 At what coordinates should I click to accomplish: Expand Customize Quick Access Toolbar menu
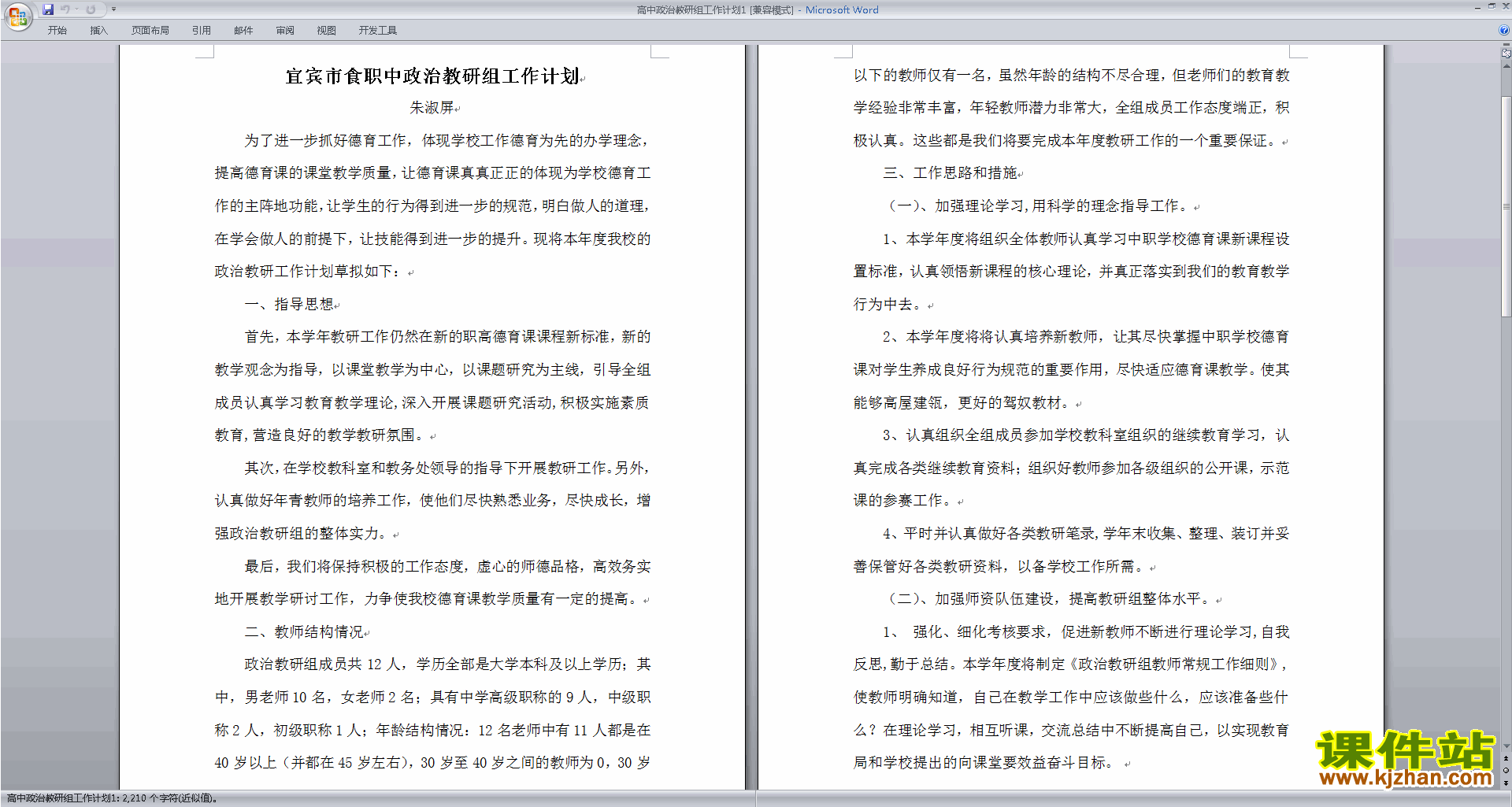click(113, 9)
